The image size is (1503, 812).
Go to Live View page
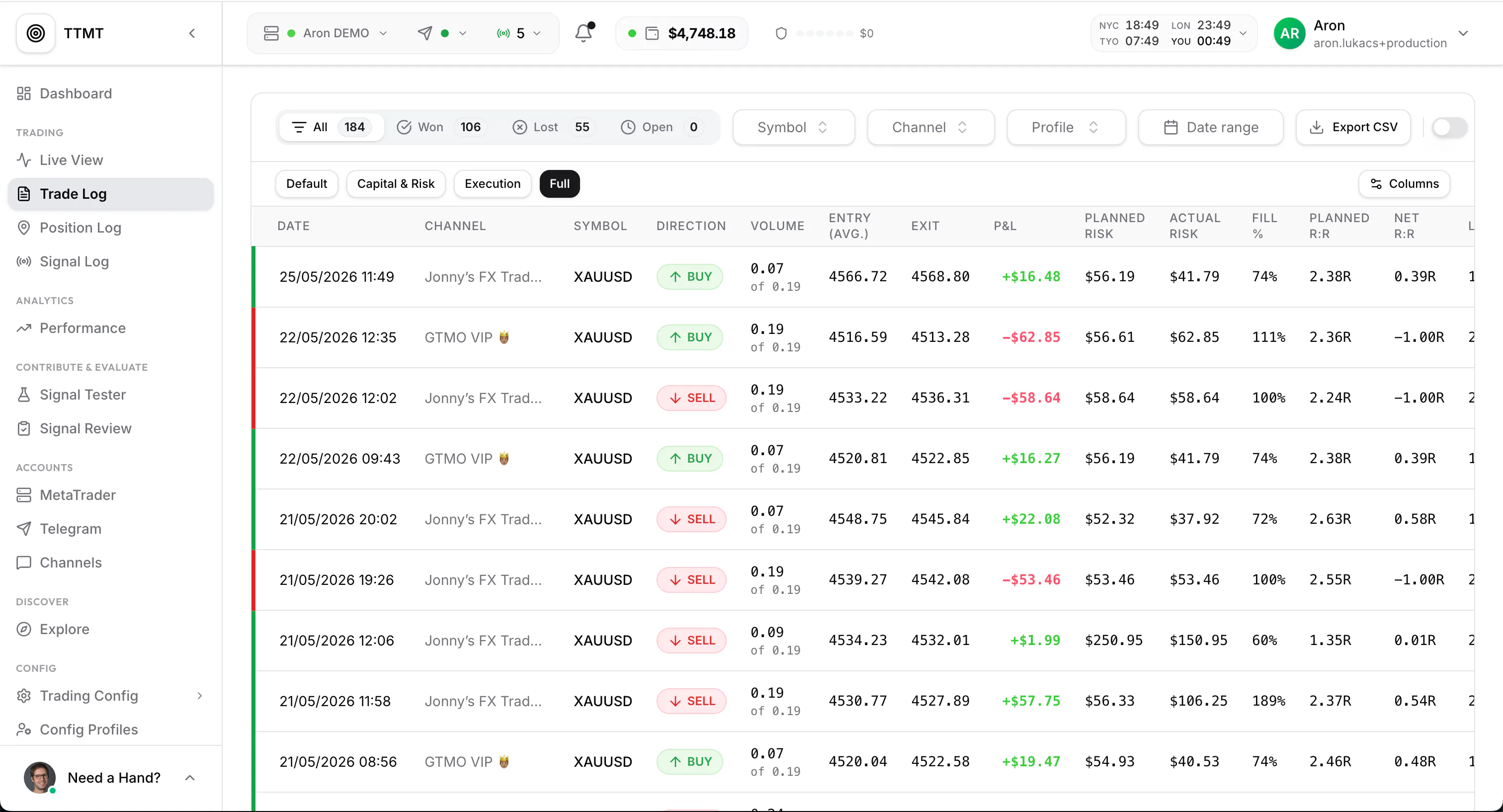(x=111, y=160)
